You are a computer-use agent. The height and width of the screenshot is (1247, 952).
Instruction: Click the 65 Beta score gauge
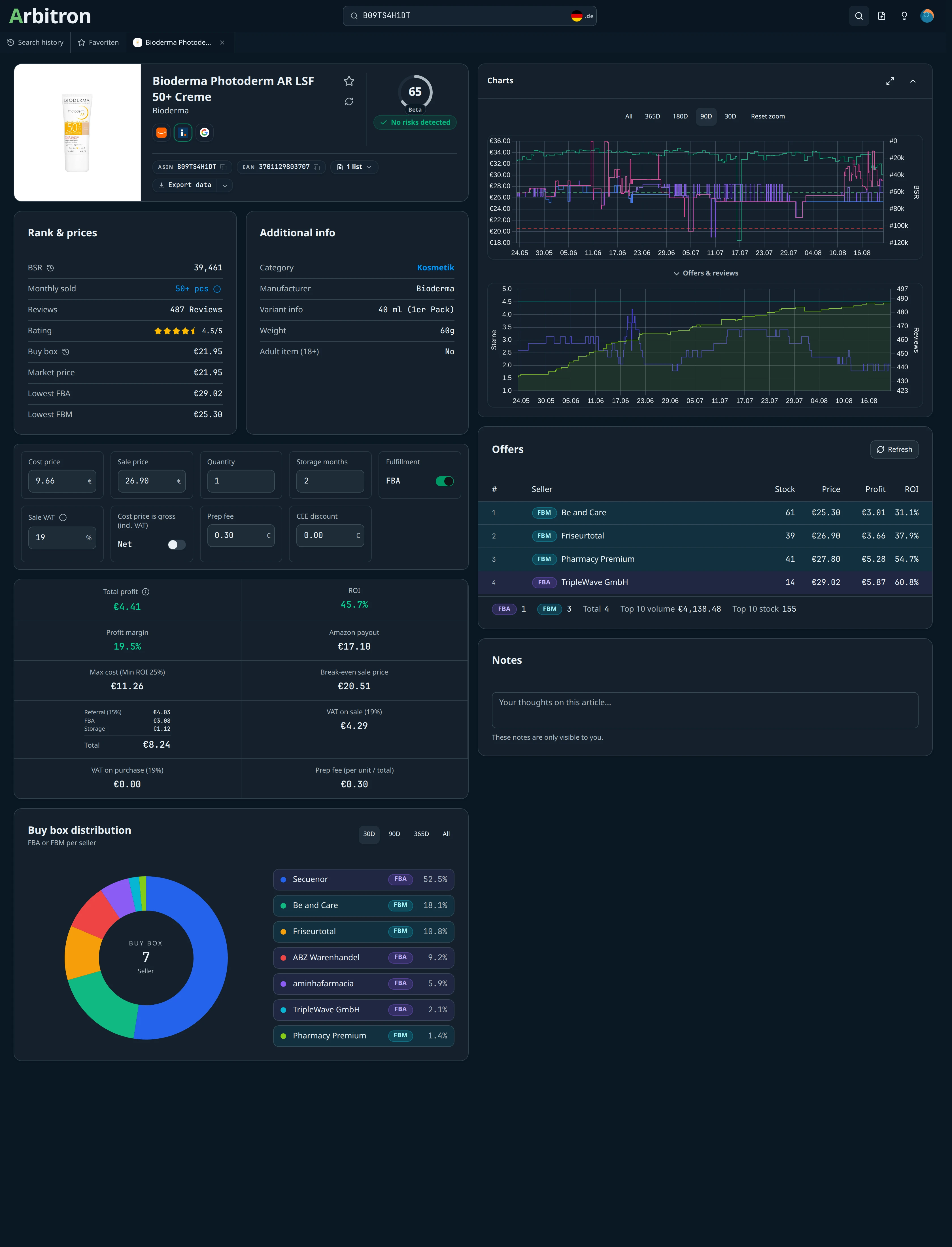click(x=415, y=93)
